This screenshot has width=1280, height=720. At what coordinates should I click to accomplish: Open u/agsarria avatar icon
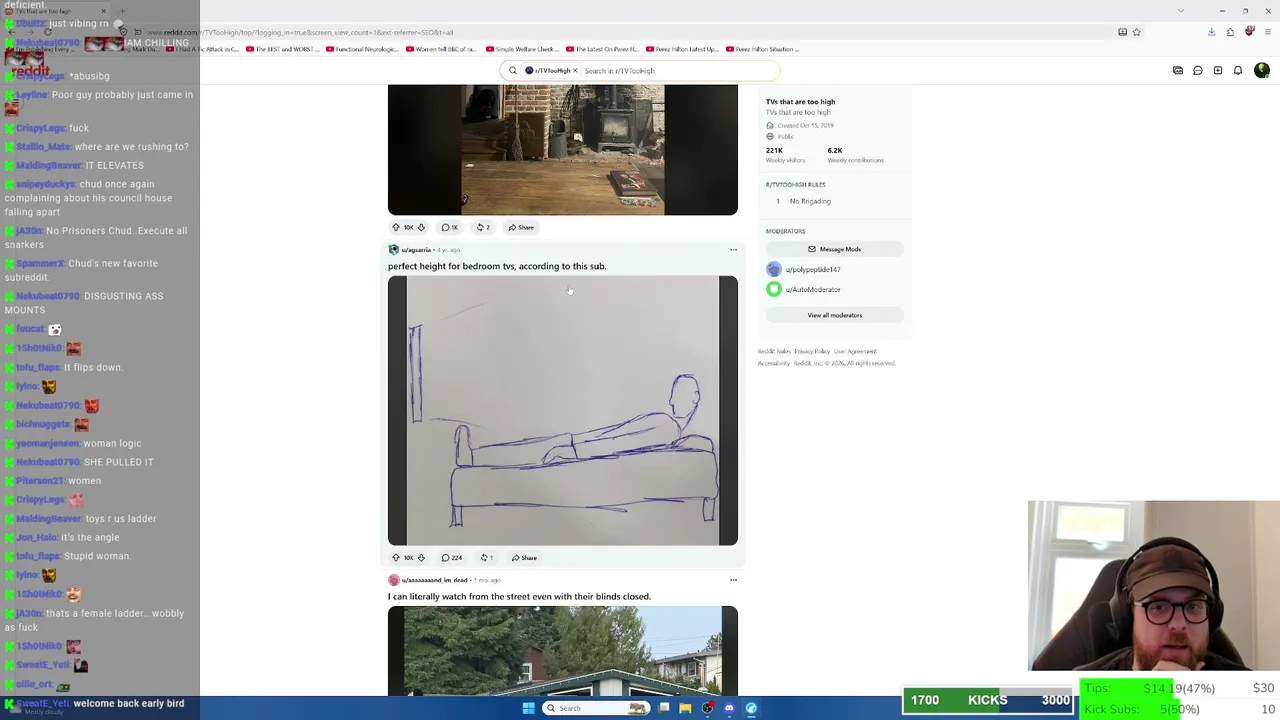point(393,250)
